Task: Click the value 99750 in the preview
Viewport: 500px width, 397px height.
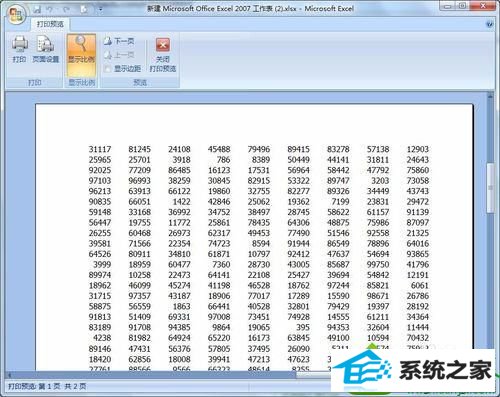Action: click(x=378, y=265)
